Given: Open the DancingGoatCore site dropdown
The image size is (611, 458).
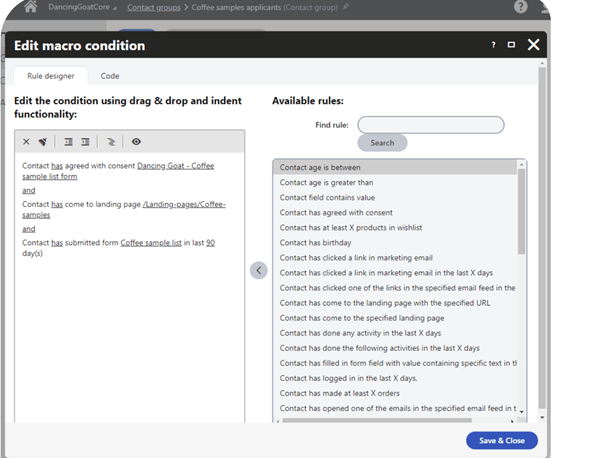Looking at the screenshot, I should tap(82, 7).
